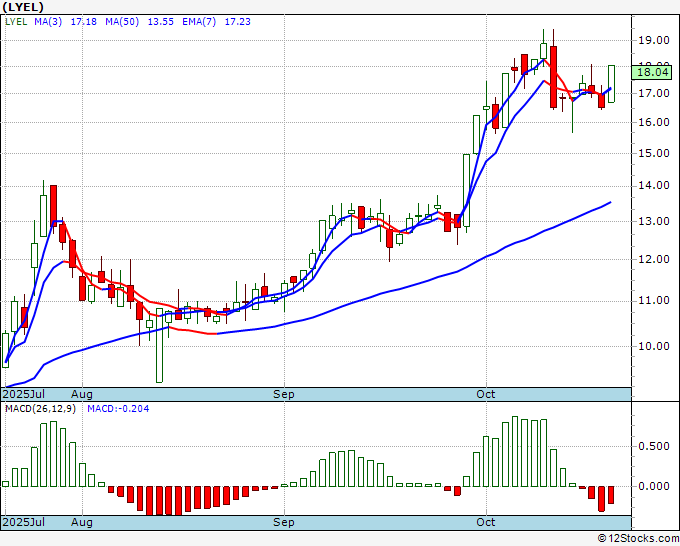Click the MA(50) value 13.55
Viewport: 680px width, 546px height.
[160, 22]
